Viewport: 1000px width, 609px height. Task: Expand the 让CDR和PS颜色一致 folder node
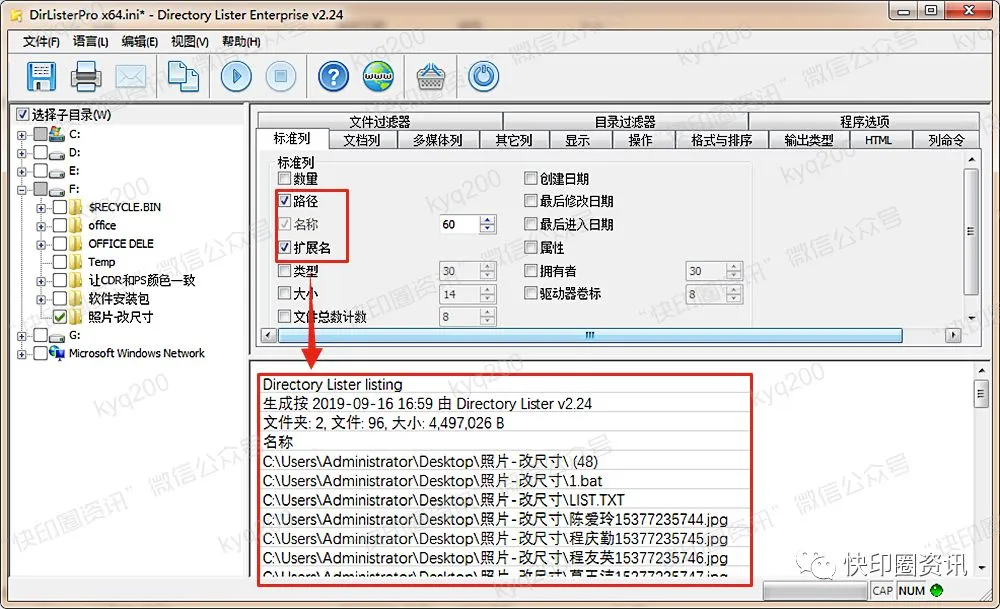41,281
